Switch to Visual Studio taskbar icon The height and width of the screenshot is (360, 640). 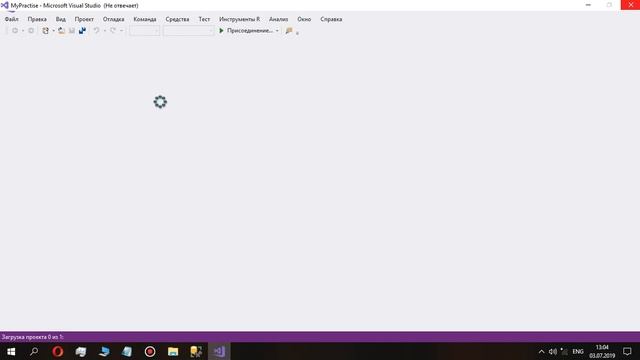(x=219, y=351)
